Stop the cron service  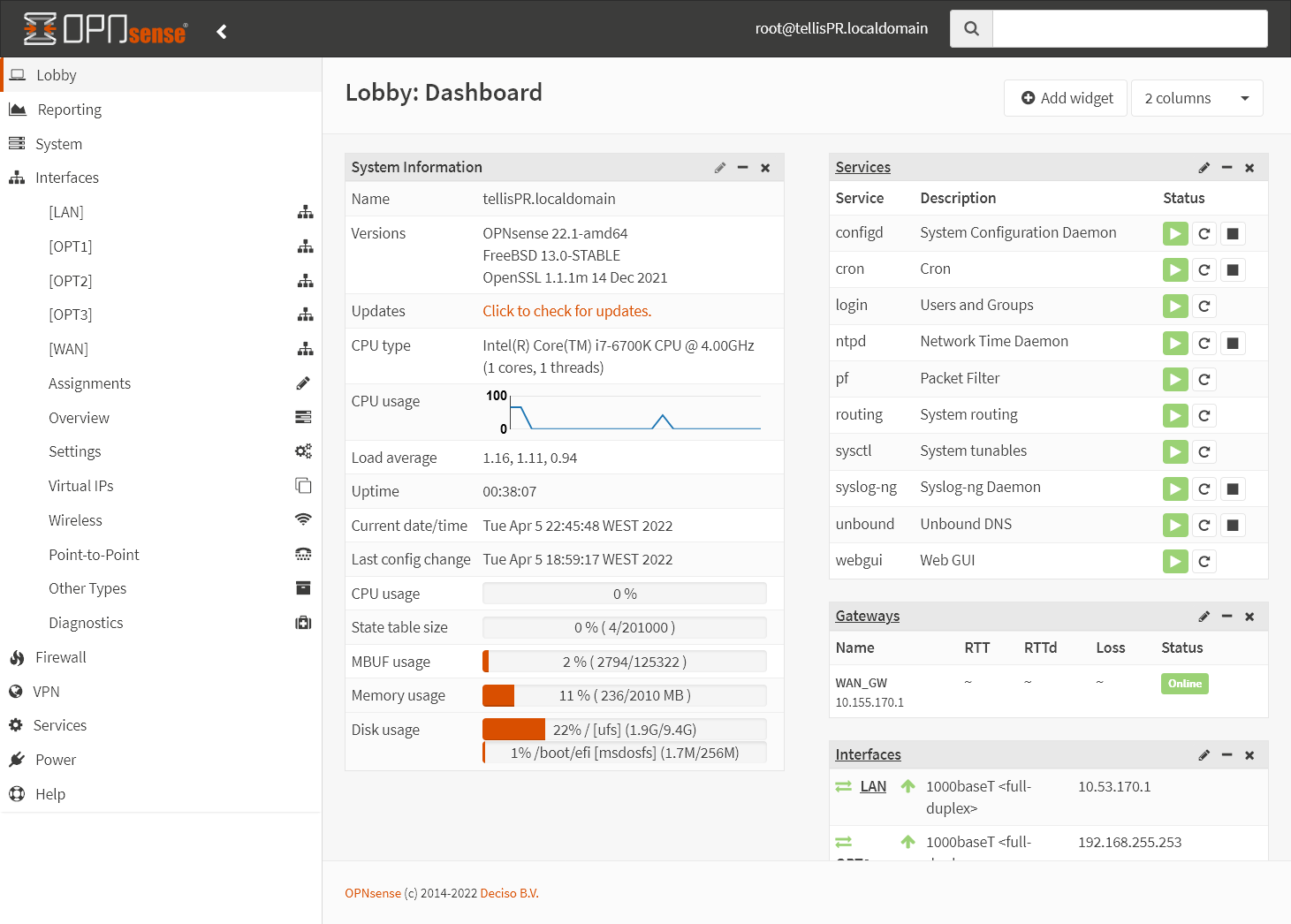(x=1233, y=270)
